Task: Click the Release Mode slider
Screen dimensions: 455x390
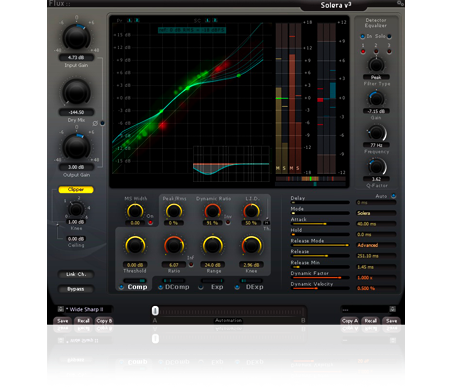Action: [x=320, y=245]
